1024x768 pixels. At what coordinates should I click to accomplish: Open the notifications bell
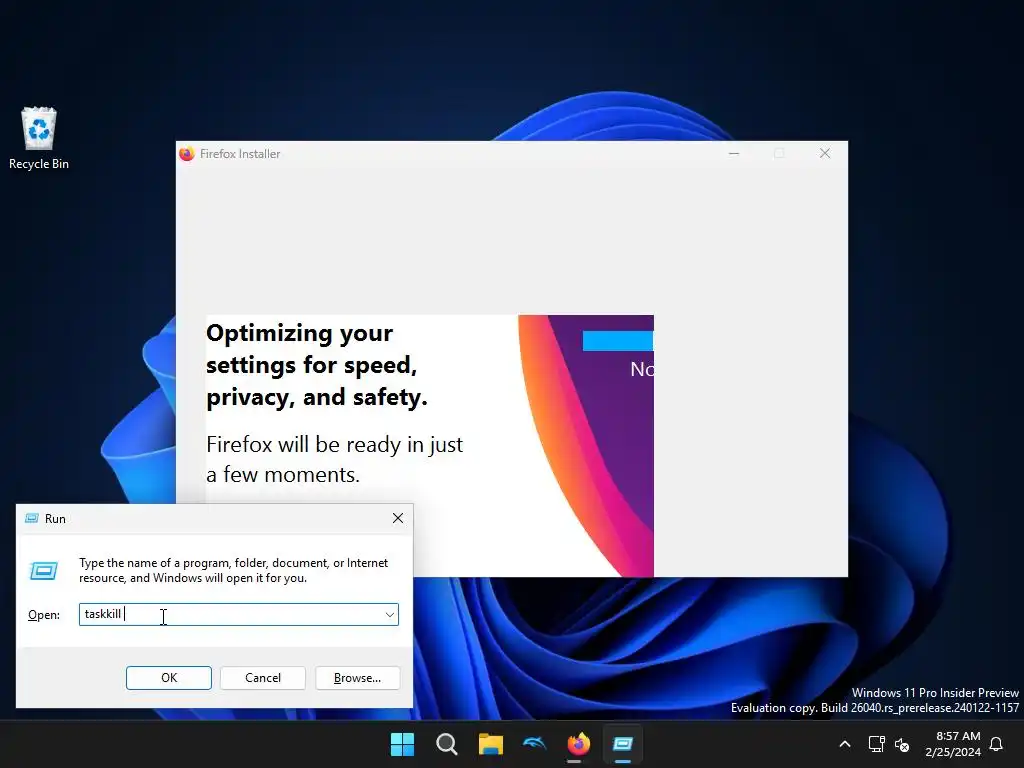pyautogui.click(x=996, y=744)
